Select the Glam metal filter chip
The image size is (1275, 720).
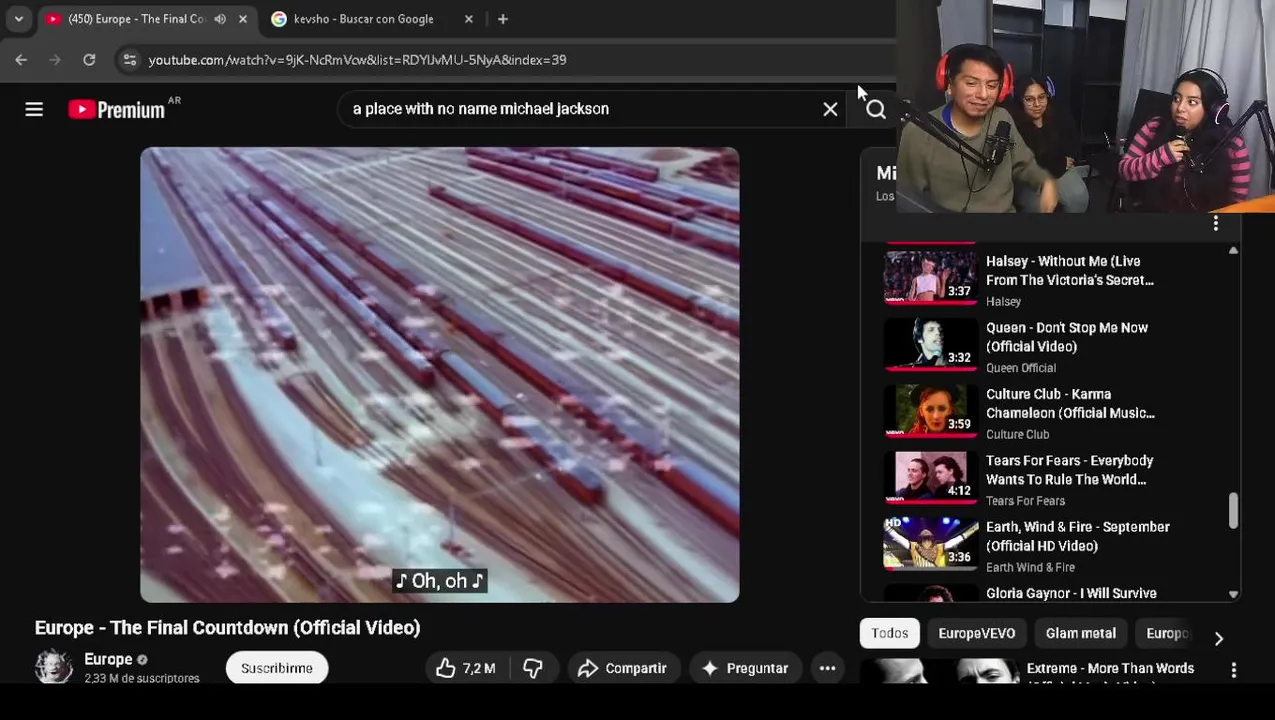pyautogui.click(x=1081, y=633)
